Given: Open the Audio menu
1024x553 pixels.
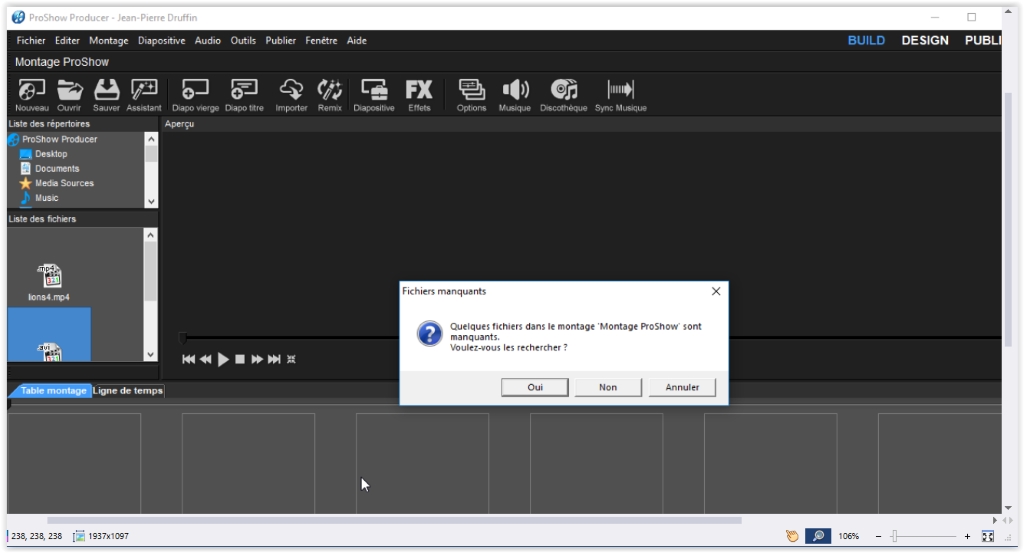Looking at the screenshot, I should 208,40.
